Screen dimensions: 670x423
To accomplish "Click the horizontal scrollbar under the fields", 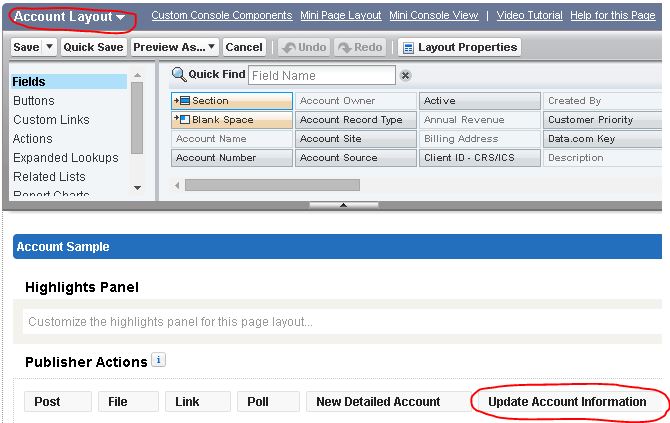I will tap(272, 185).
